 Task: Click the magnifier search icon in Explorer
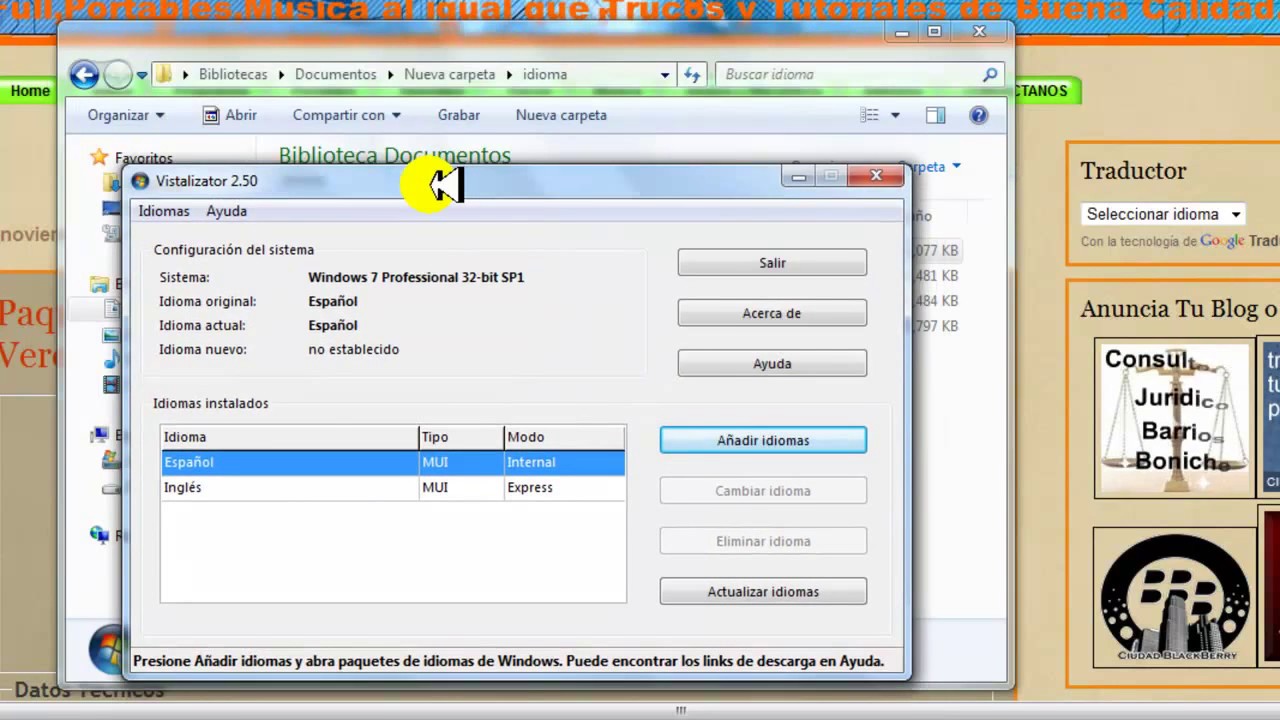coord(990,74)
